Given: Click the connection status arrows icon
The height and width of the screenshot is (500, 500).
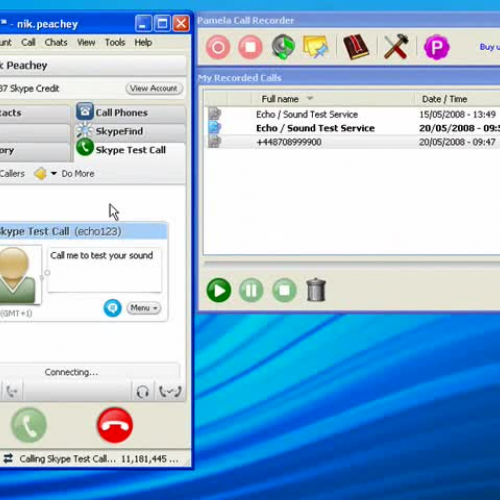Looking at the screenshot, I should point(8,459).
